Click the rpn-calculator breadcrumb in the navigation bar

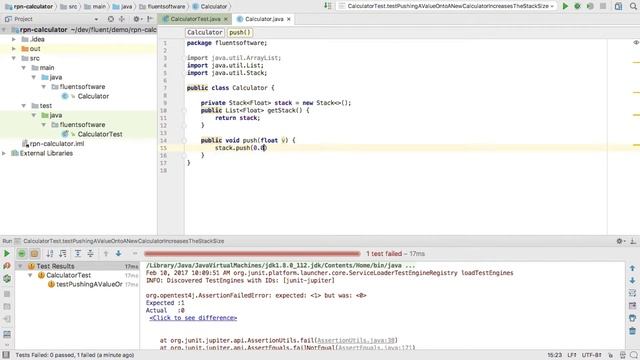[29, 6]
